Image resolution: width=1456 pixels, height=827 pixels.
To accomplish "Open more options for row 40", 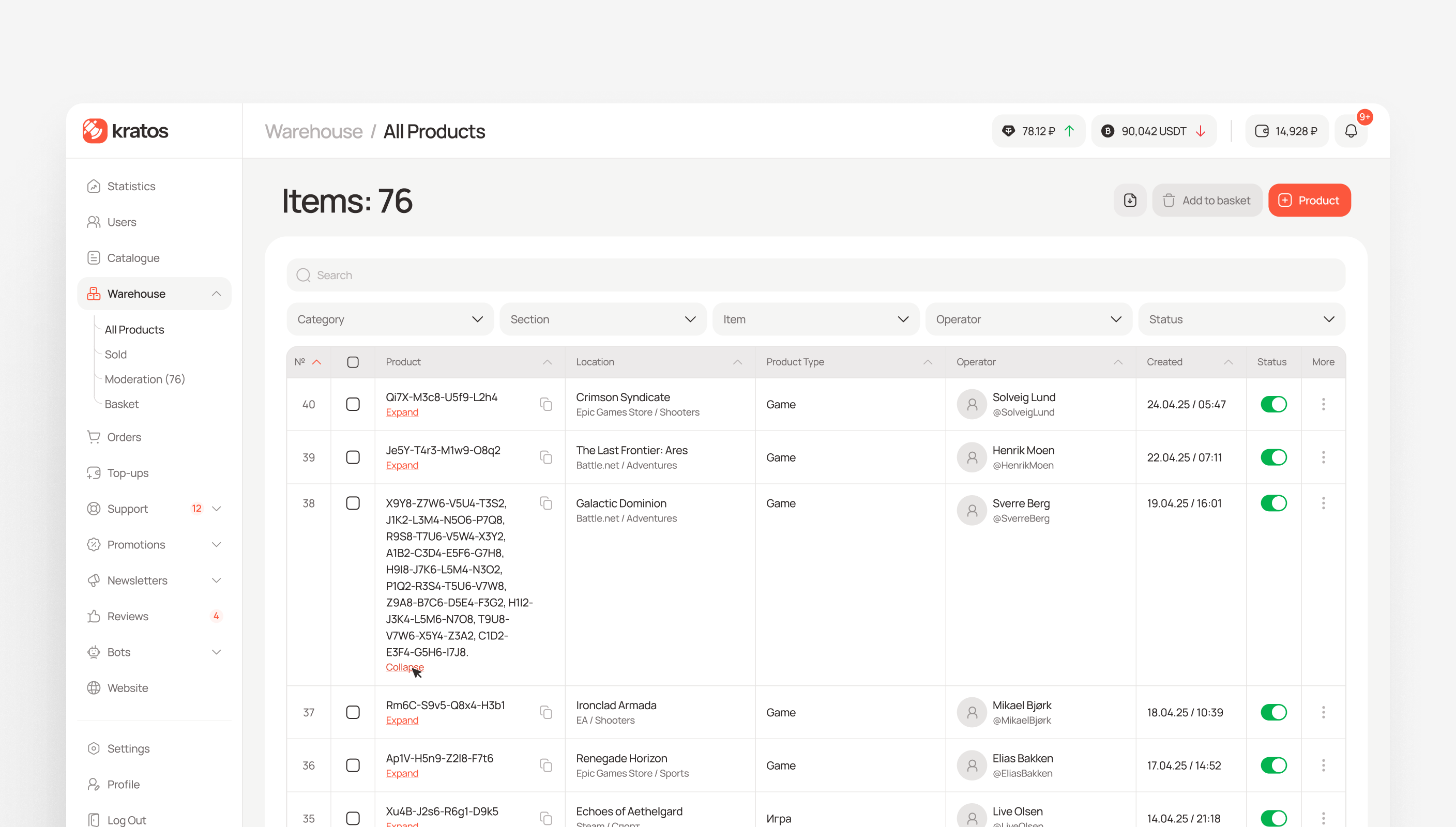I will coord(1323,404).
